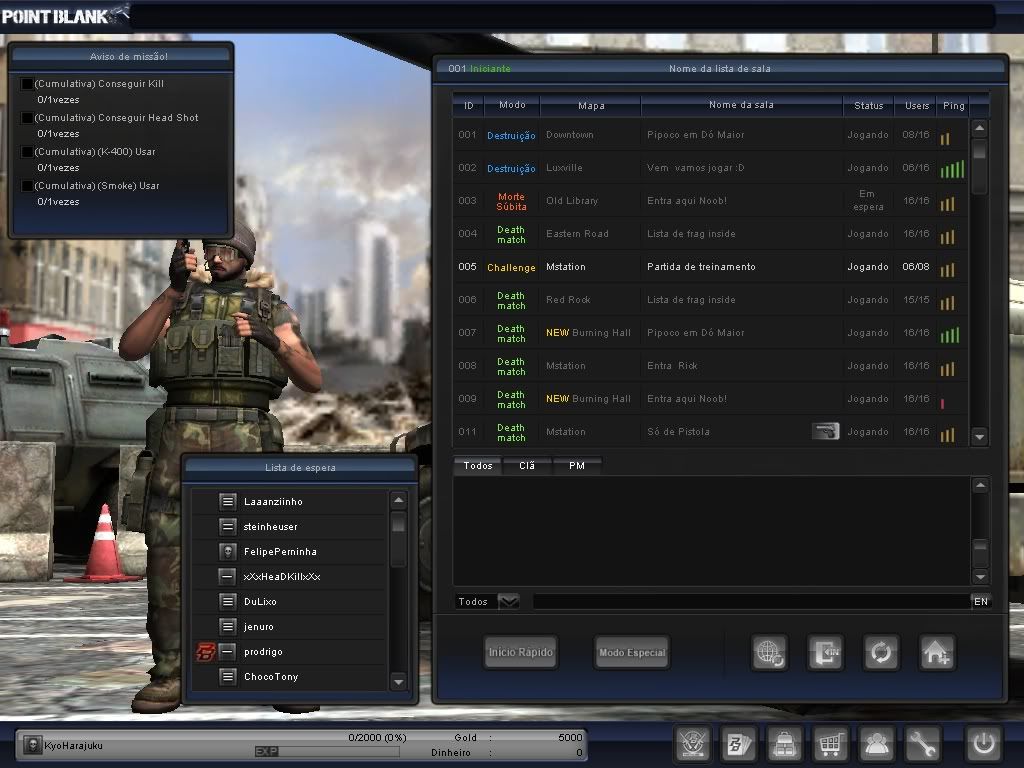Open the clan emblem menu in bottom bar

point(692,744)
